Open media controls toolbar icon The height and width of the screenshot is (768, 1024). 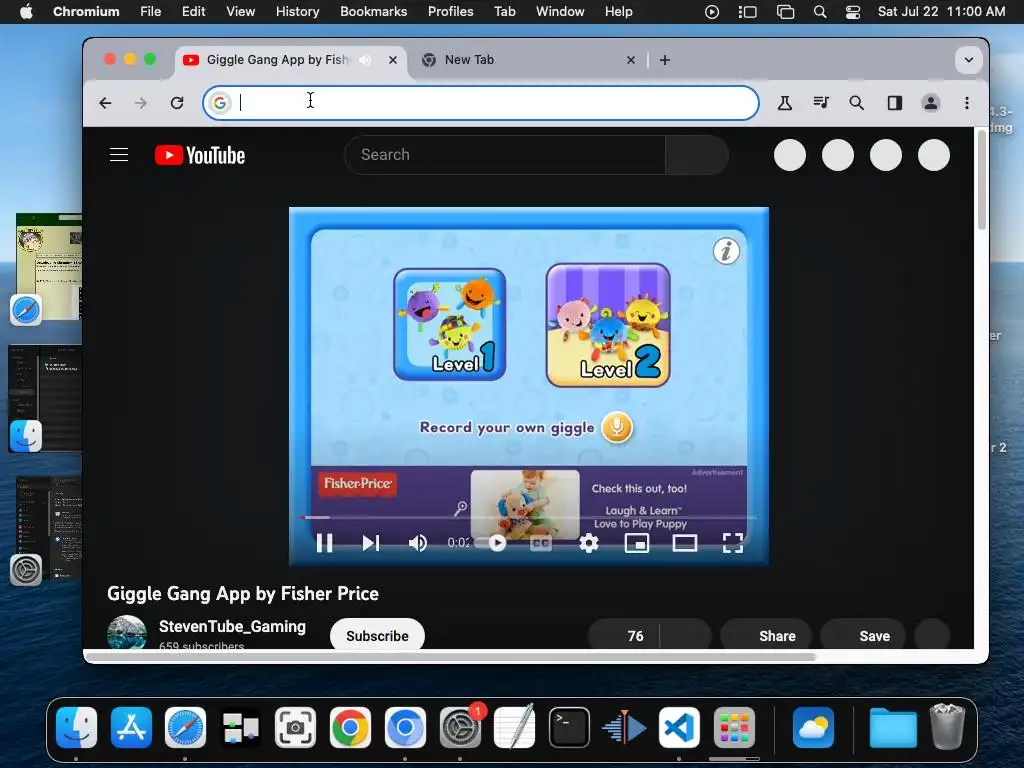[x=821, y=103]
